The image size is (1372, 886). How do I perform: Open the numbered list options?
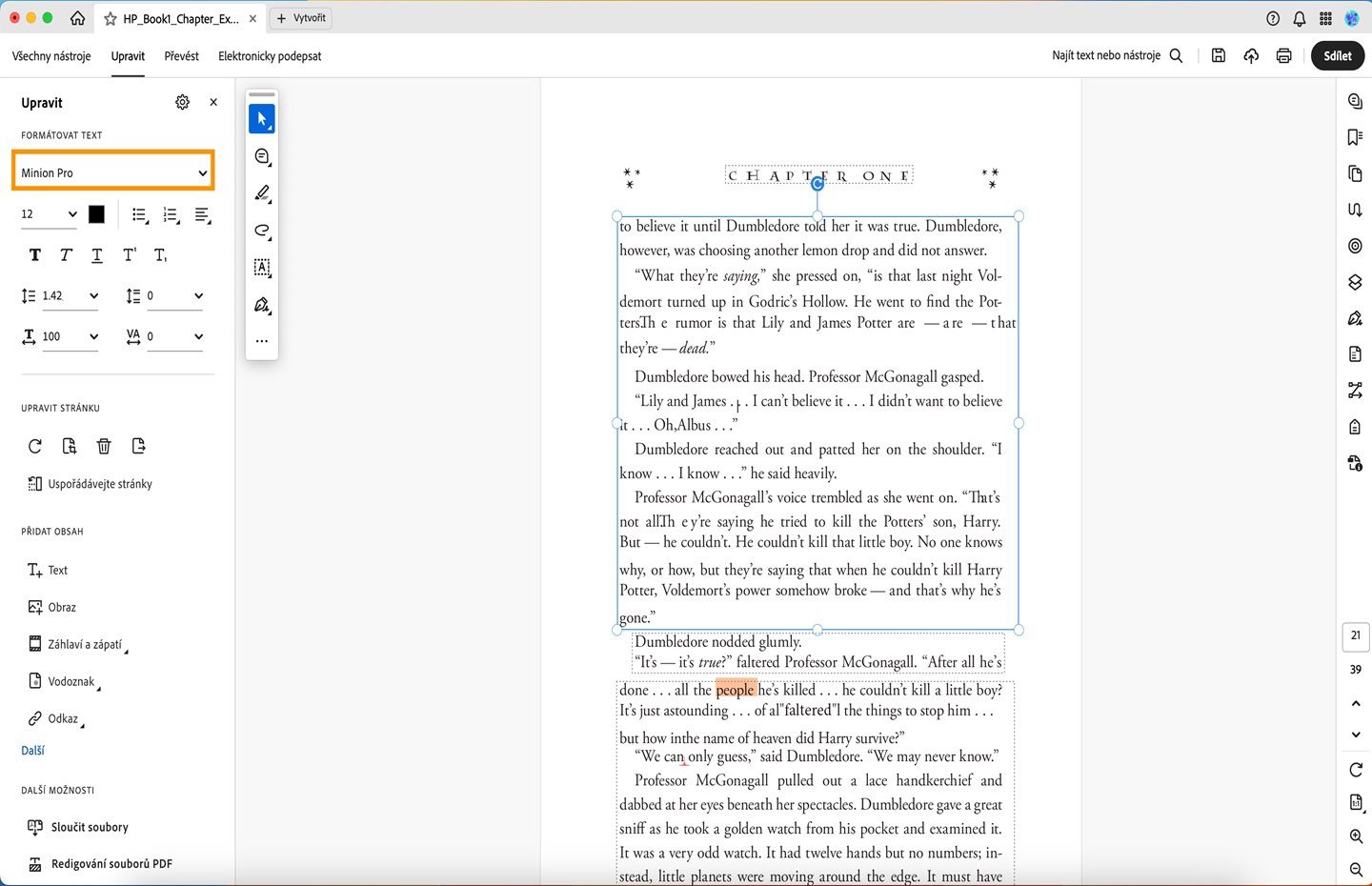tap(171, 215)
